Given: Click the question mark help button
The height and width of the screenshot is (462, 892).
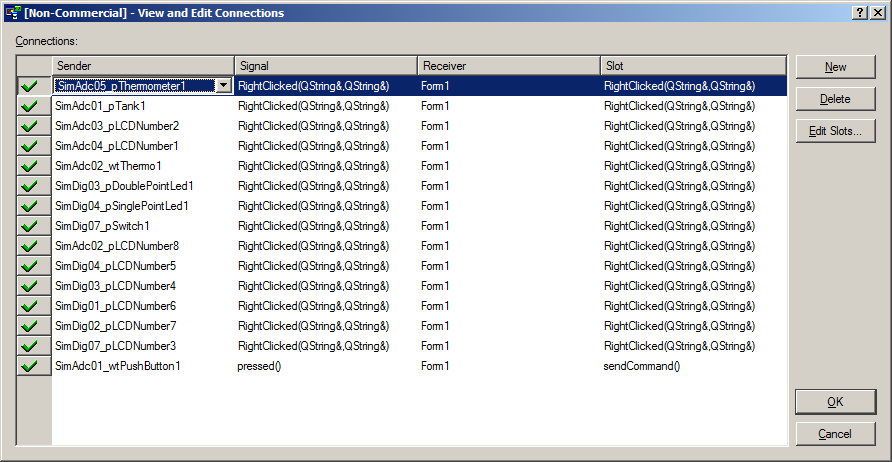Looking at the screenshot, I should pos(861,13).
